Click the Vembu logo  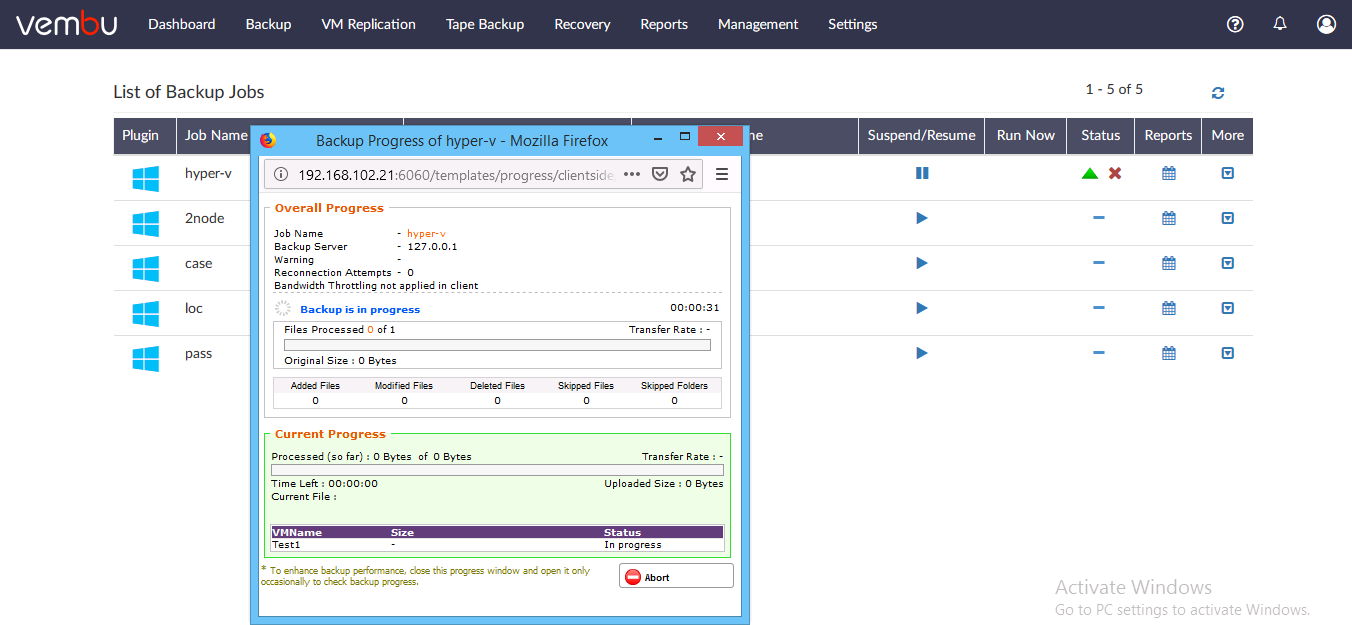pos(66,24)
